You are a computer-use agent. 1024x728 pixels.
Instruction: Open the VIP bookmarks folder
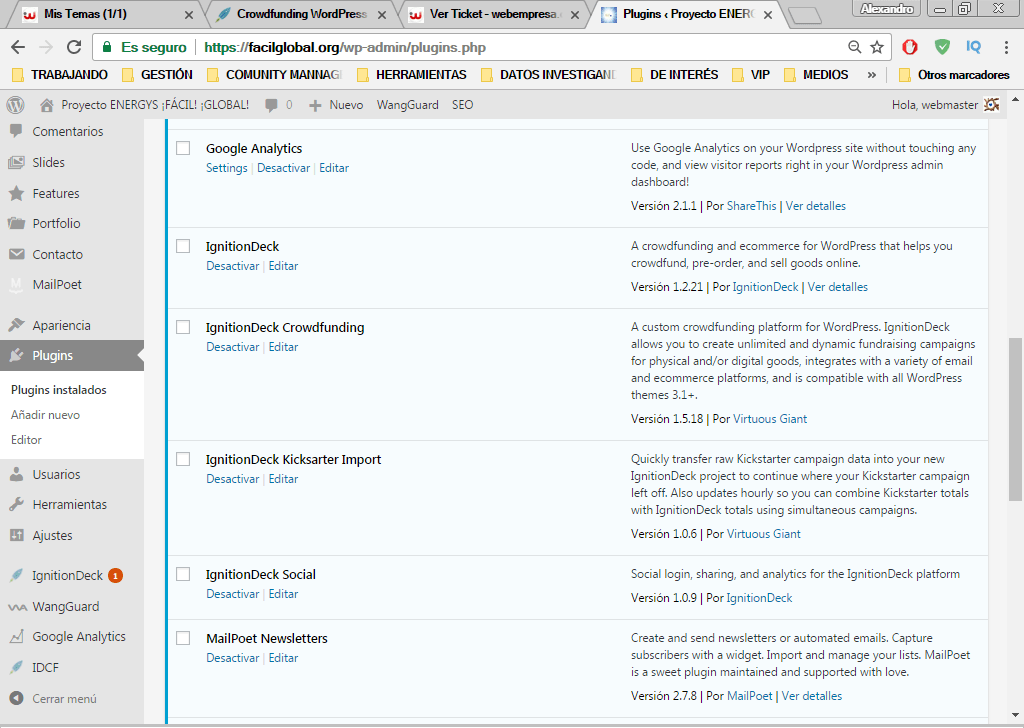751,75
